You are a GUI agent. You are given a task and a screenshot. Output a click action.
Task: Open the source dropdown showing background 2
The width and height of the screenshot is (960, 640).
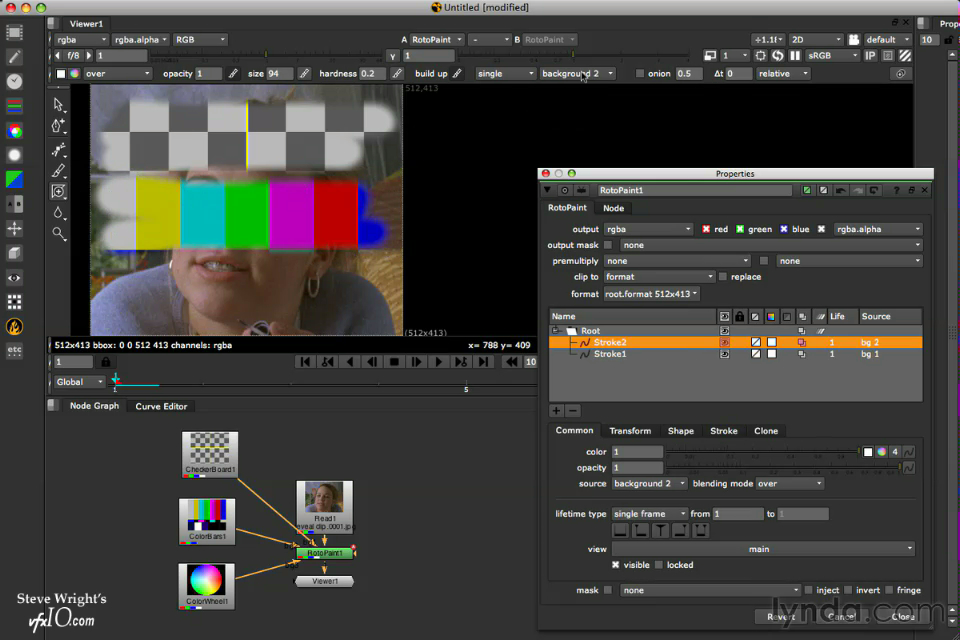pyautogui.click(x=648, y=484)
